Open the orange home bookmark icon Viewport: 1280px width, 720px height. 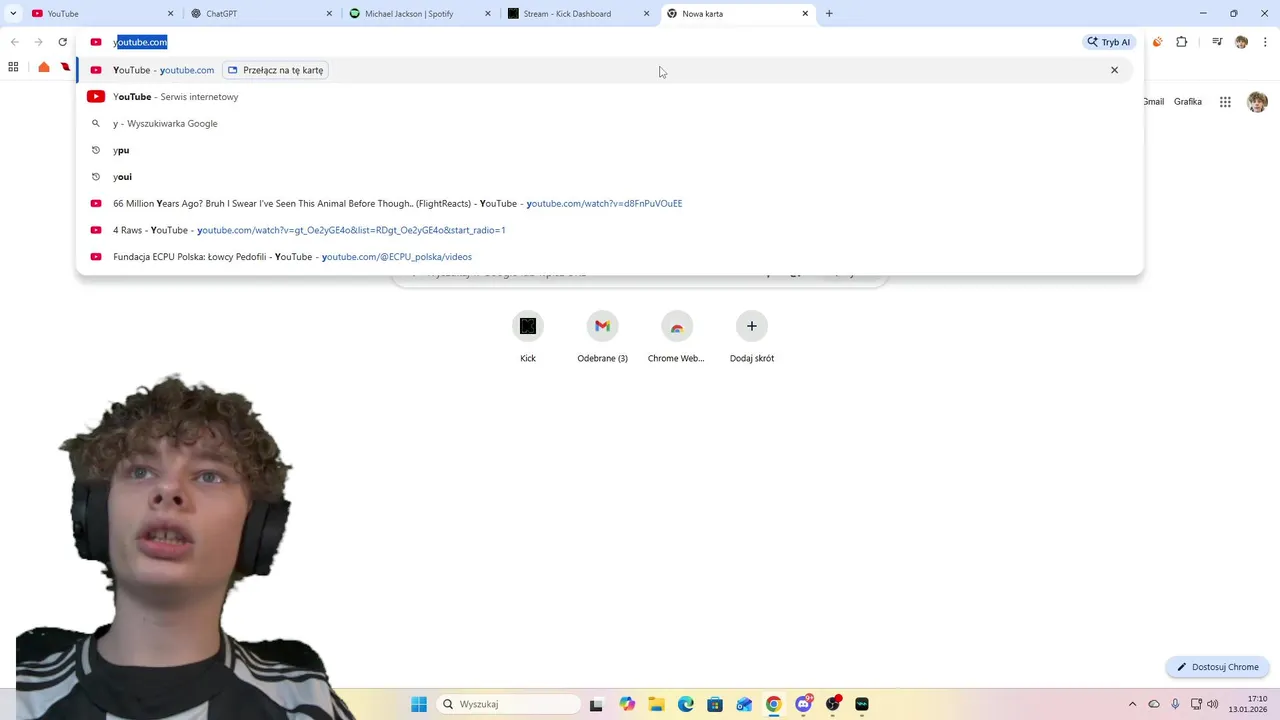(x=43, y=67)
